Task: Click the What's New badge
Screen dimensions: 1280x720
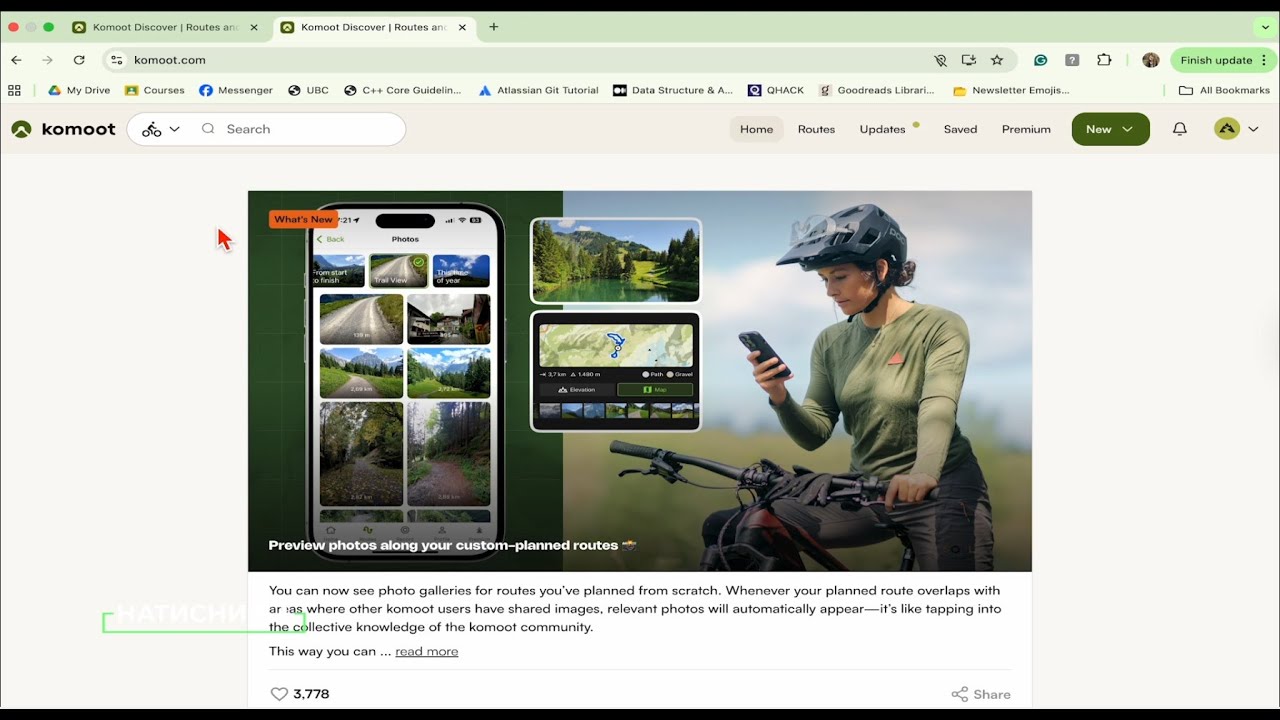Action: click(x=303, y=219)
